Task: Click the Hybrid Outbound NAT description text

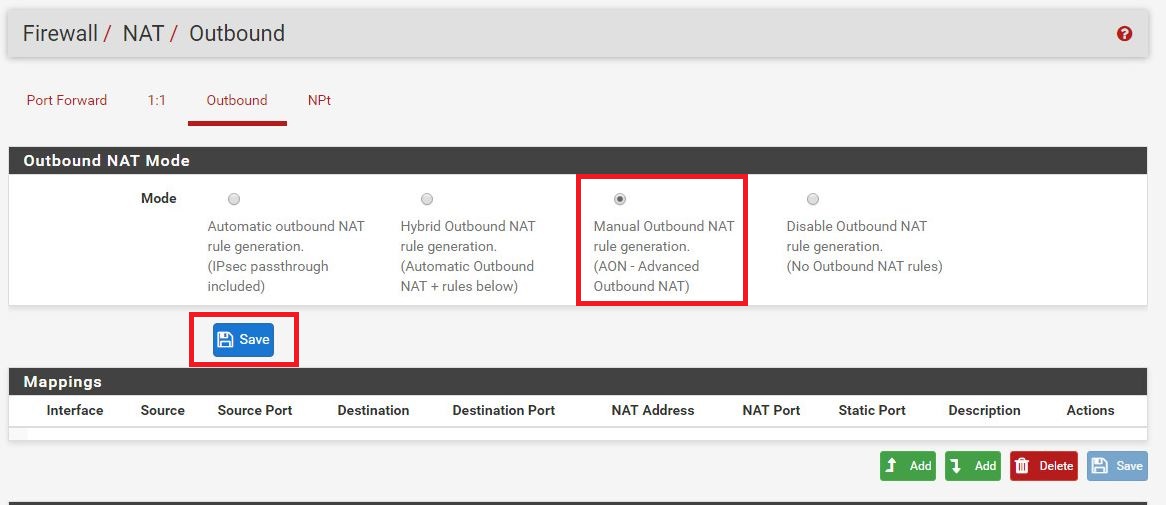Action: pyautogui.click(x=468, y=256)
